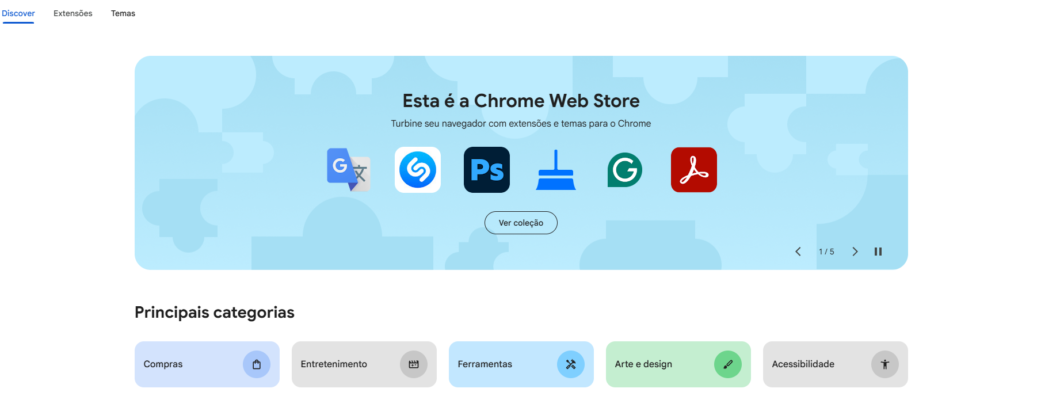
Task: Open the Arte e design category card
Action: click(x=678, y=364)
